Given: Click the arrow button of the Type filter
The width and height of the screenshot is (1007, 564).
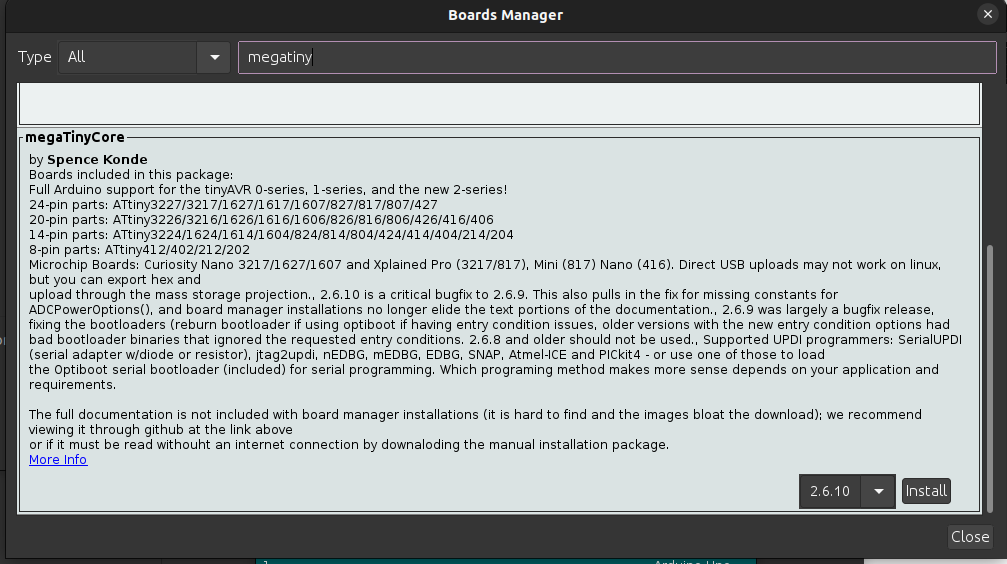Looking at the screenshot, I should click(214, 57).
